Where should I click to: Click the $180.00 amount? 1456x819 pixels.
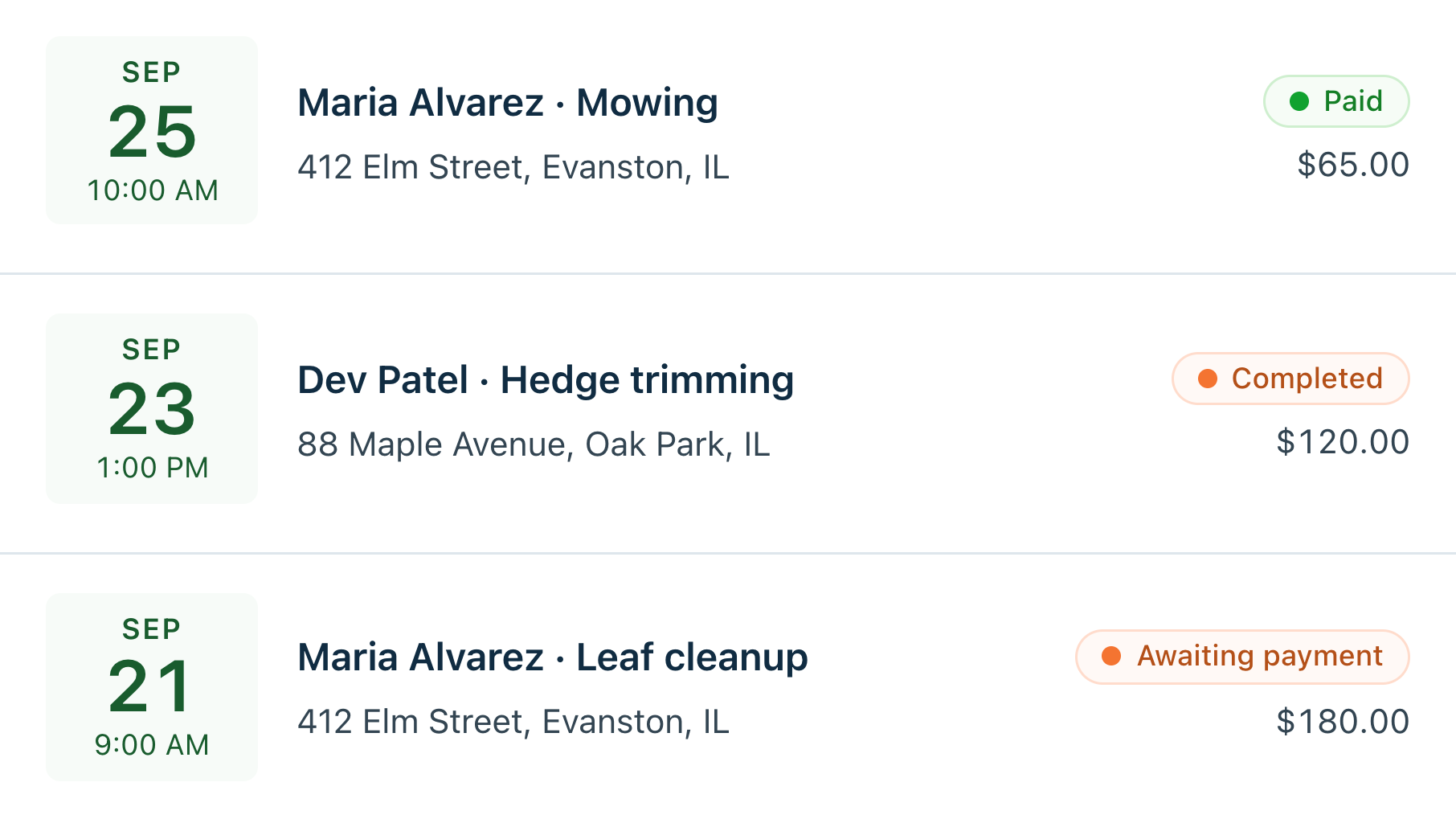(x=1343, y=722)
